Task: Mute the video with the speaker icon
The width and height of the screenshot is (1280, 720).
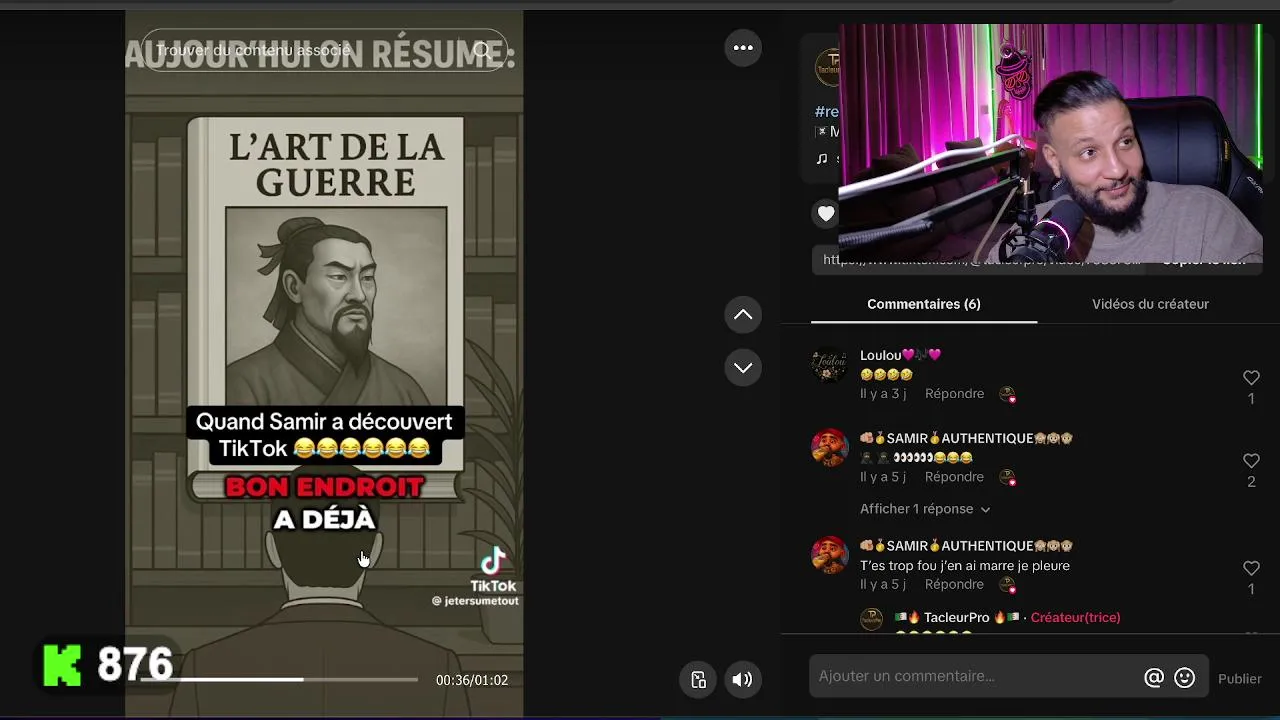Action: (742, 680)
